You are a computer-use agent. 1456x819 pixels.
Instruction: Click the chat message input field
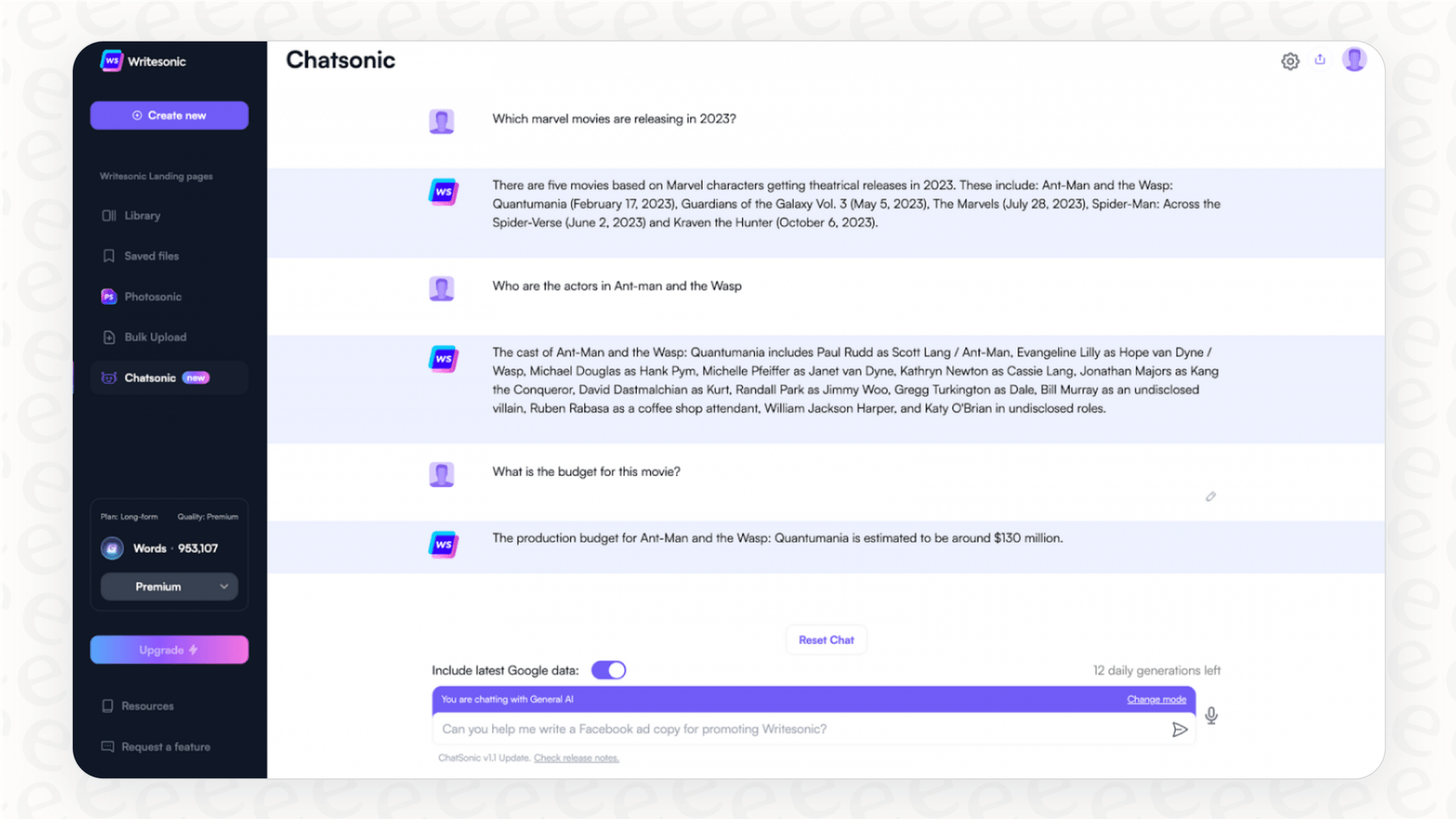[x=797, y=730]
